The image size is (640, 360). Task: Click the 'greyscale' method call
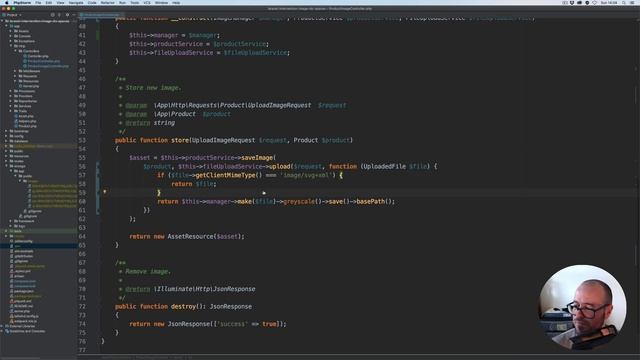(x=299, y=201)
